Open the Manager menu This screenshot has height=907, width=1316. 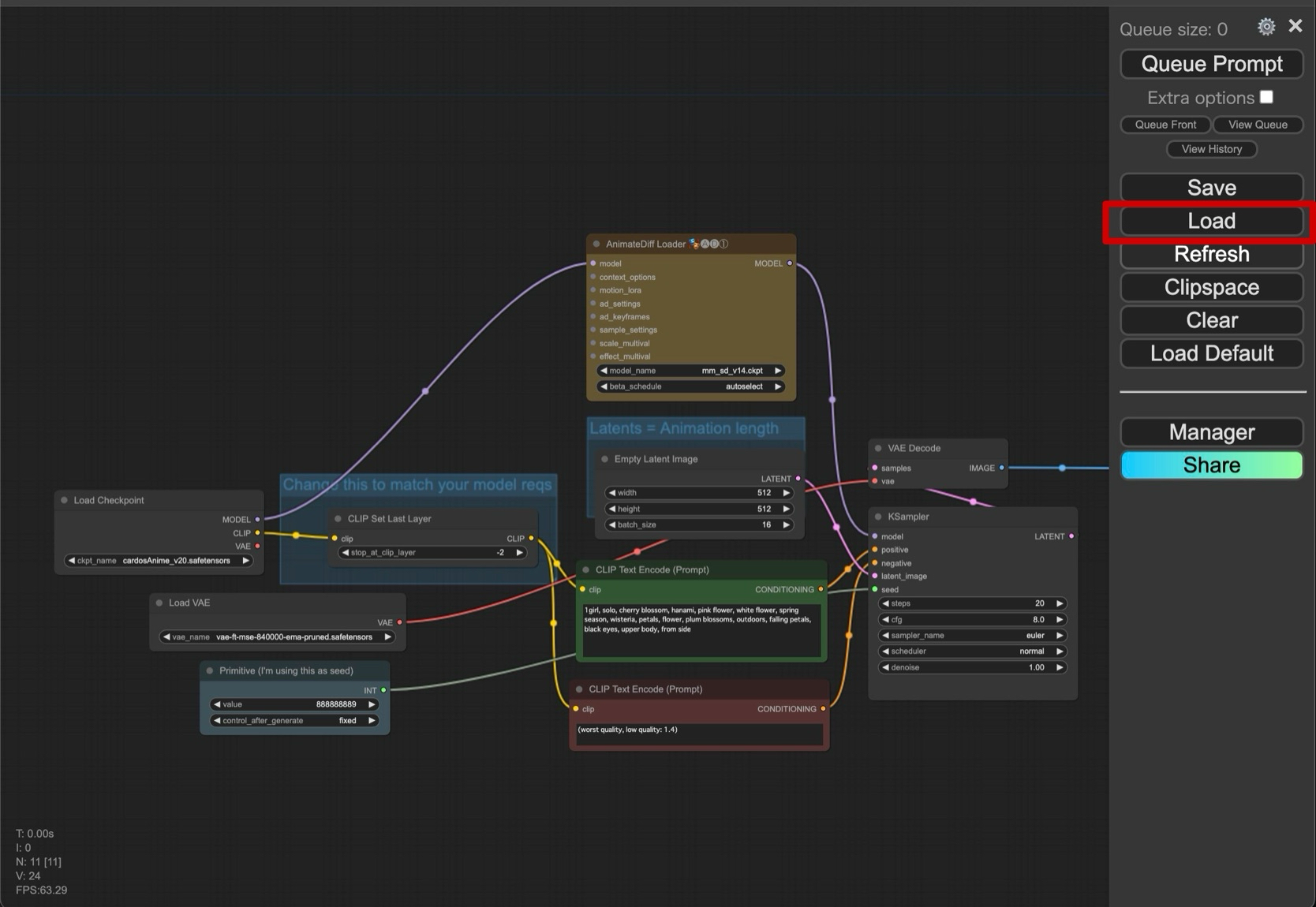[1211, 432]
